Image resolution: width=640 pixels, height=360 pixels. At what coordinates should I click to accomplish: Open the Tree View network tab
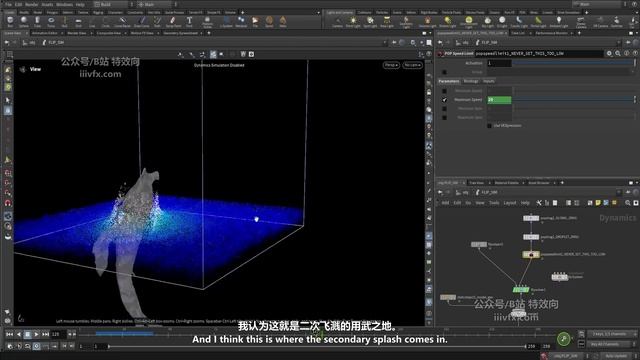tap(476, 183)
